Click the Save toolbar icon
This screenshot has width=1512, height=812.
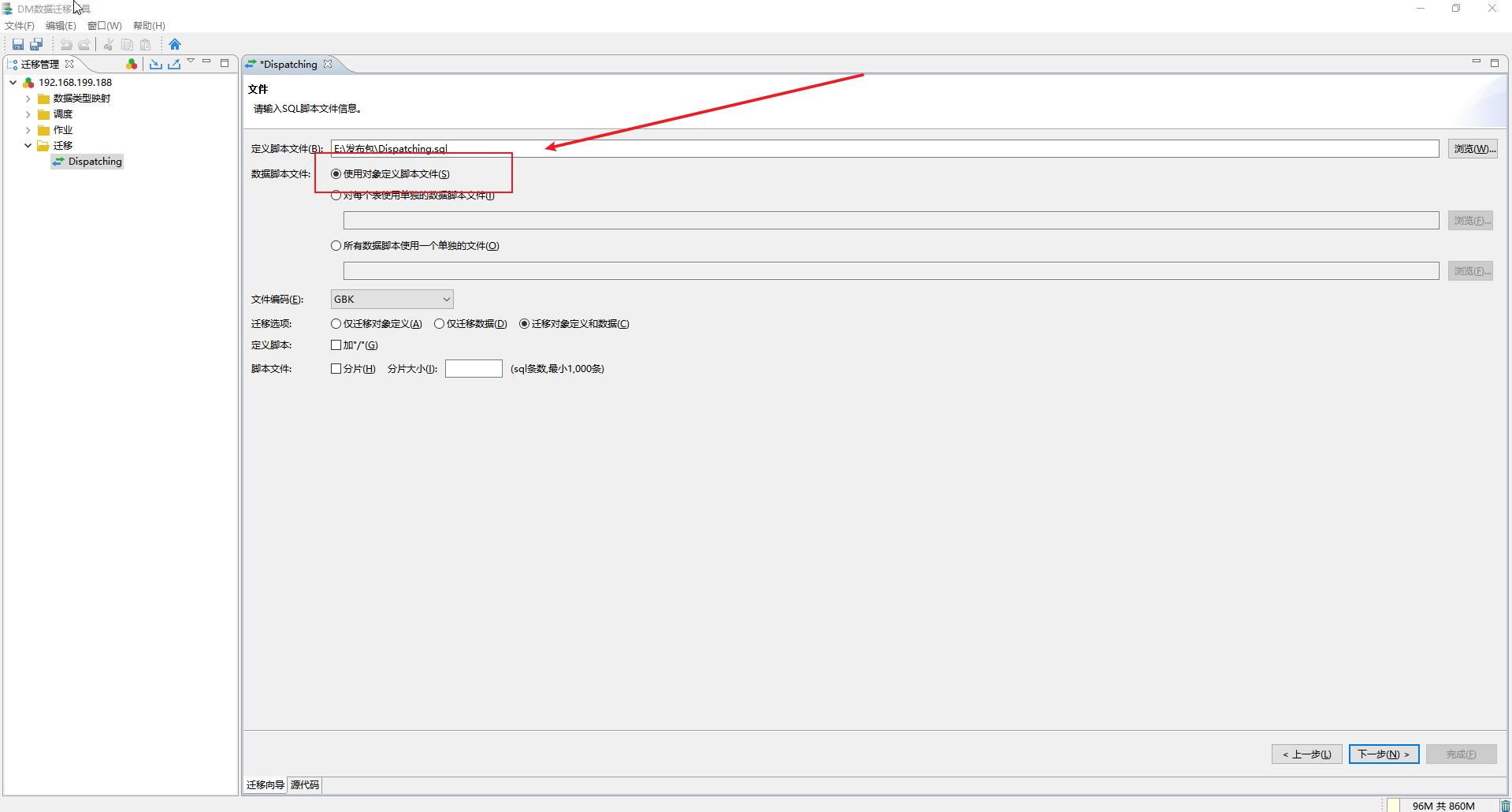coord(18,44)
